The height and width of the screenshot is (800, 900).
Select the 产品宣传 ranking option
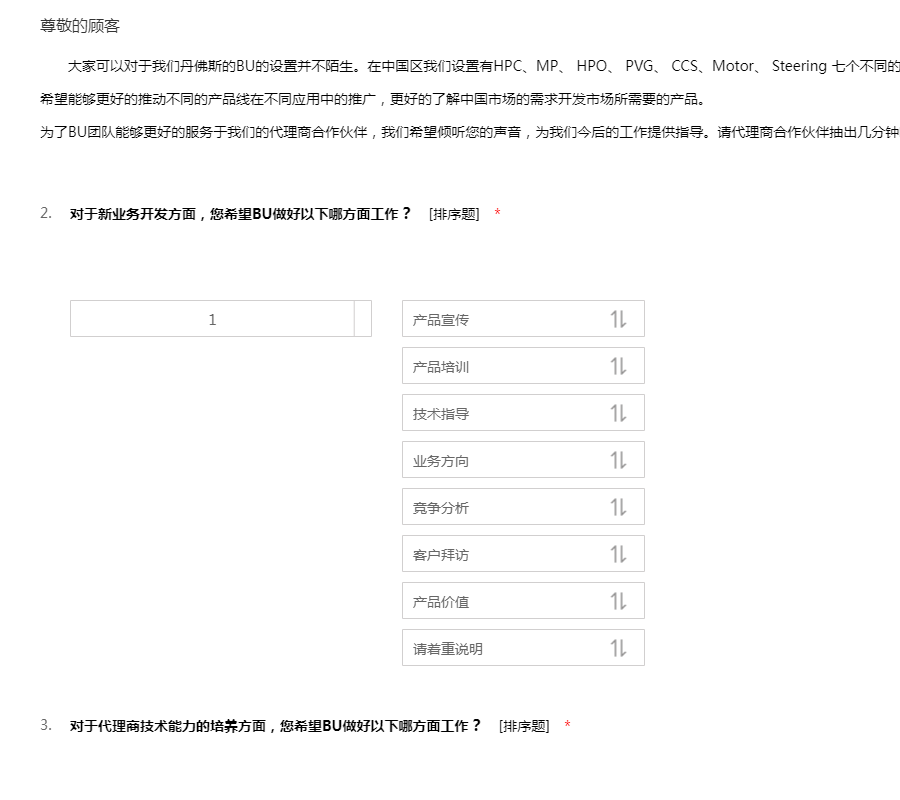[x=523, y=319]
